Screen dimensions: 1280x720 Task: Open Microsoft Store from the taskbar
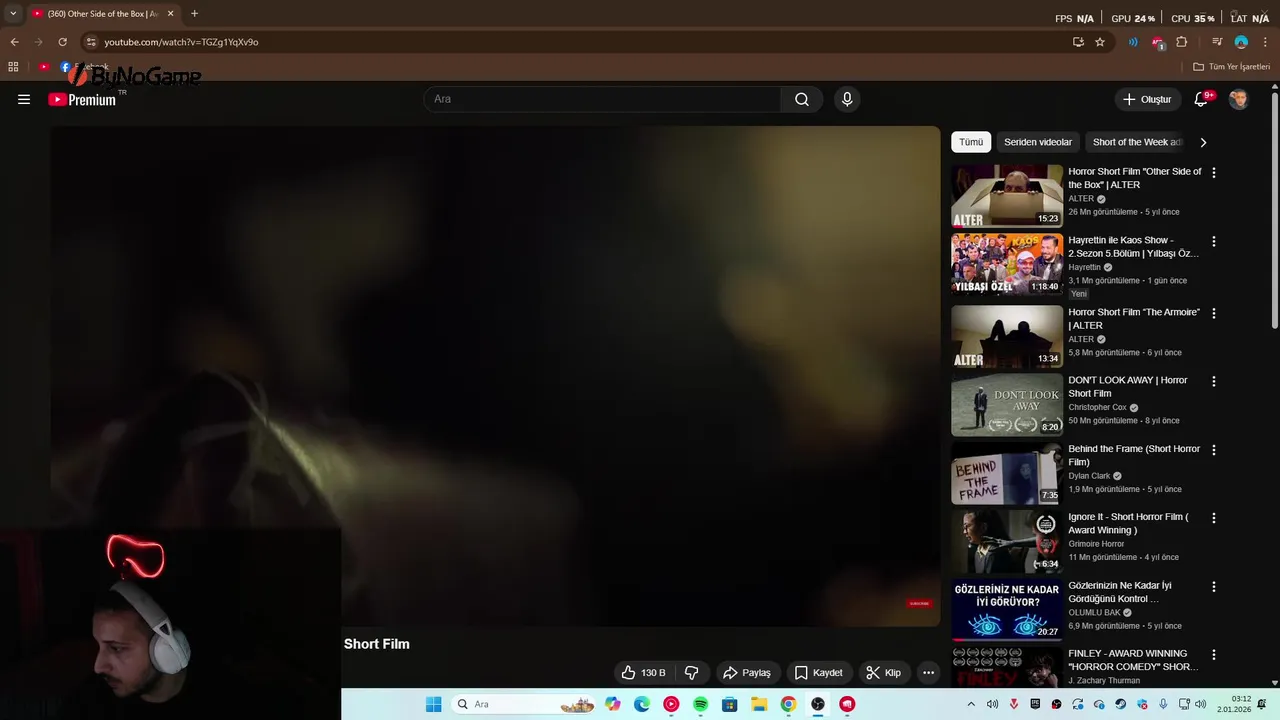tap(730, 704)
